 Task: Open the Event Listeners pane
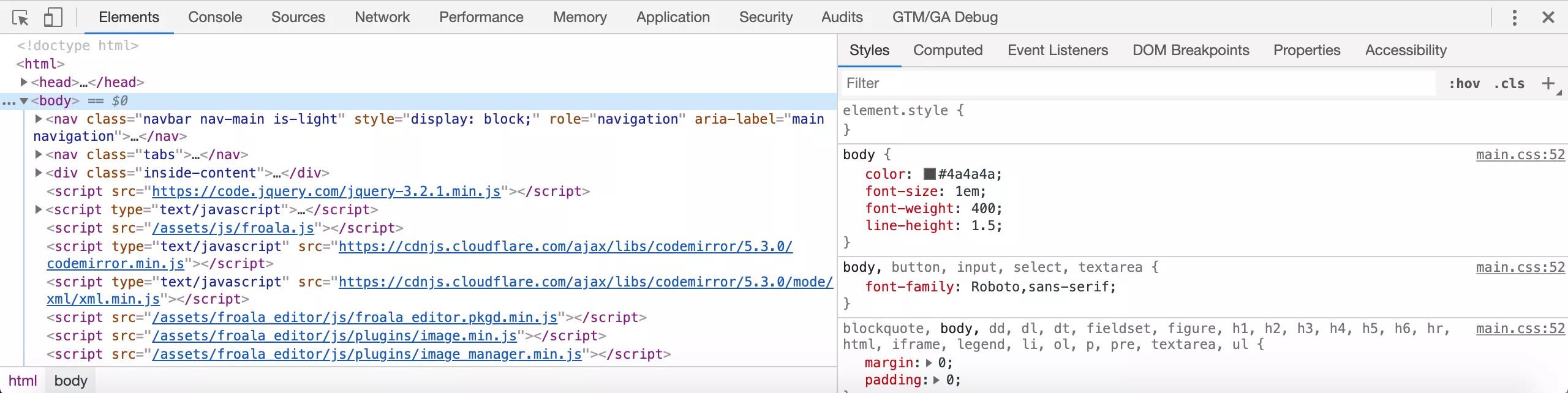1058,50
